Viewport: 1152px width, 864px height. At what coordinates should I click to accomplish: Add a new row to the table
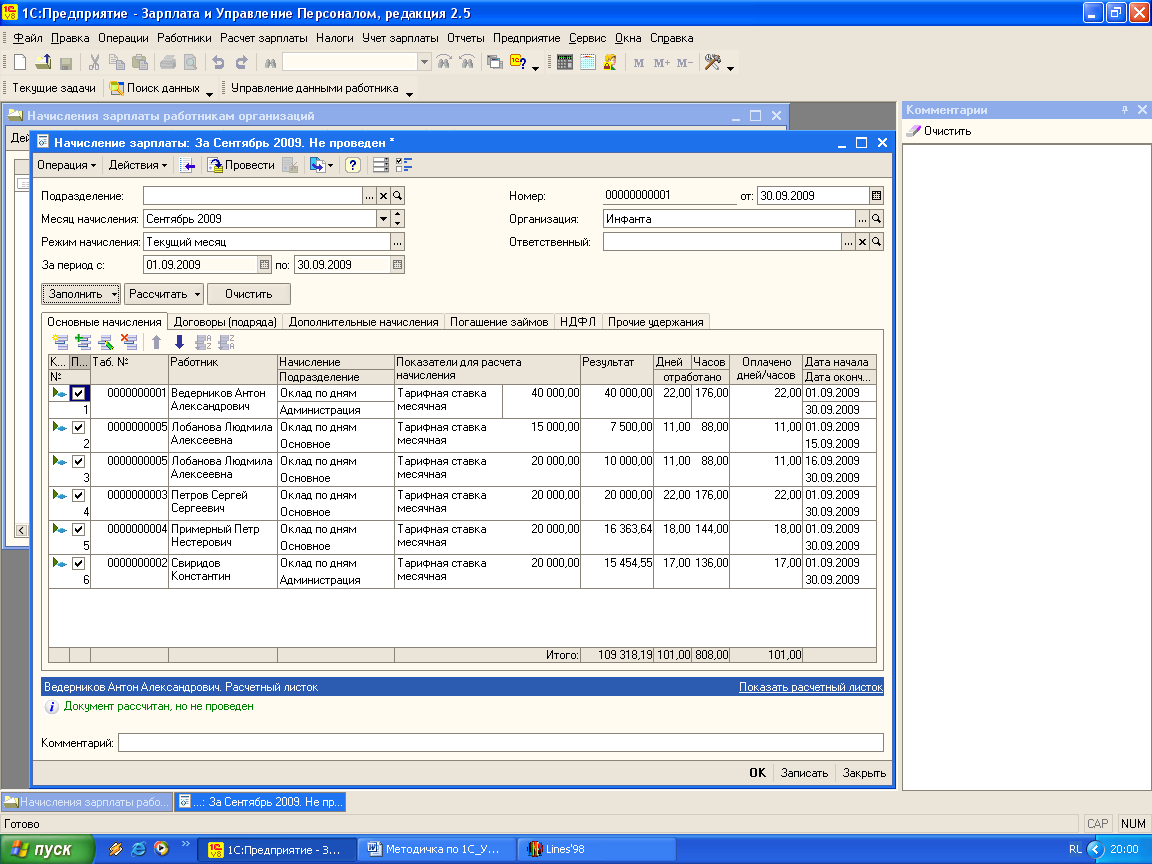tap(60, 342)
